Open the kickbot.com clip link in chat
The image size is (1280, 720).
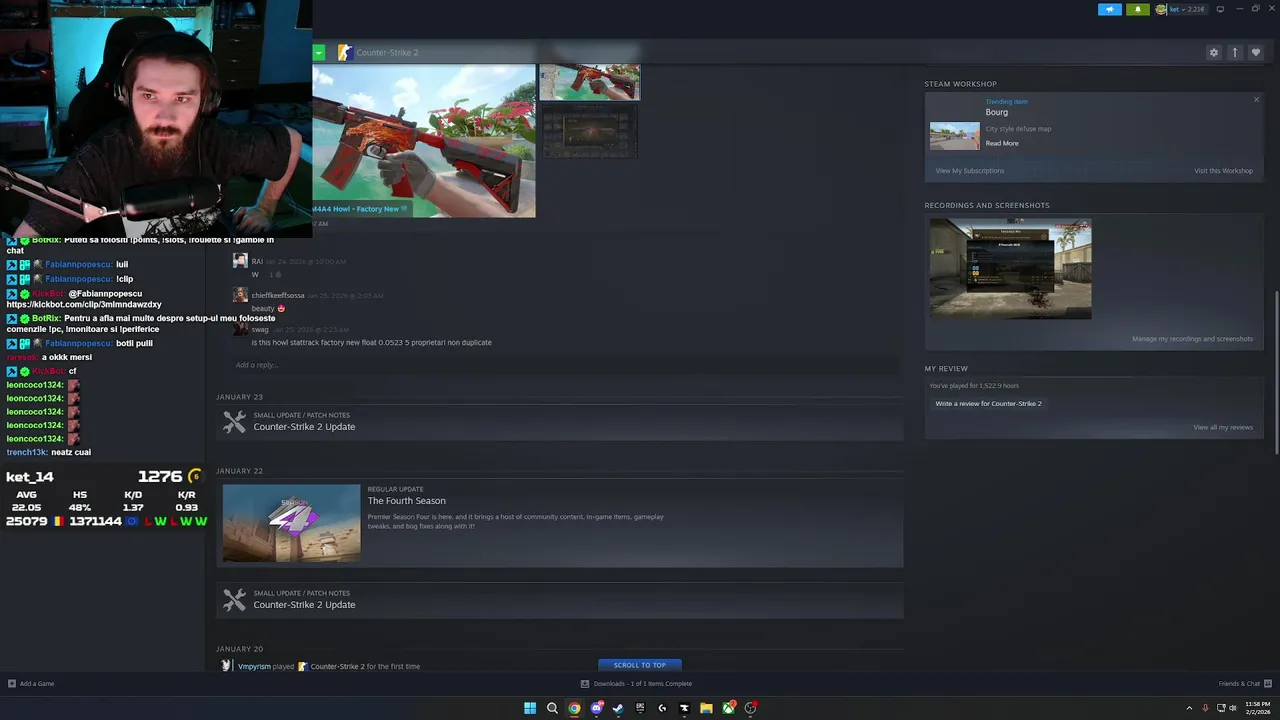click(x=84, y=304)
